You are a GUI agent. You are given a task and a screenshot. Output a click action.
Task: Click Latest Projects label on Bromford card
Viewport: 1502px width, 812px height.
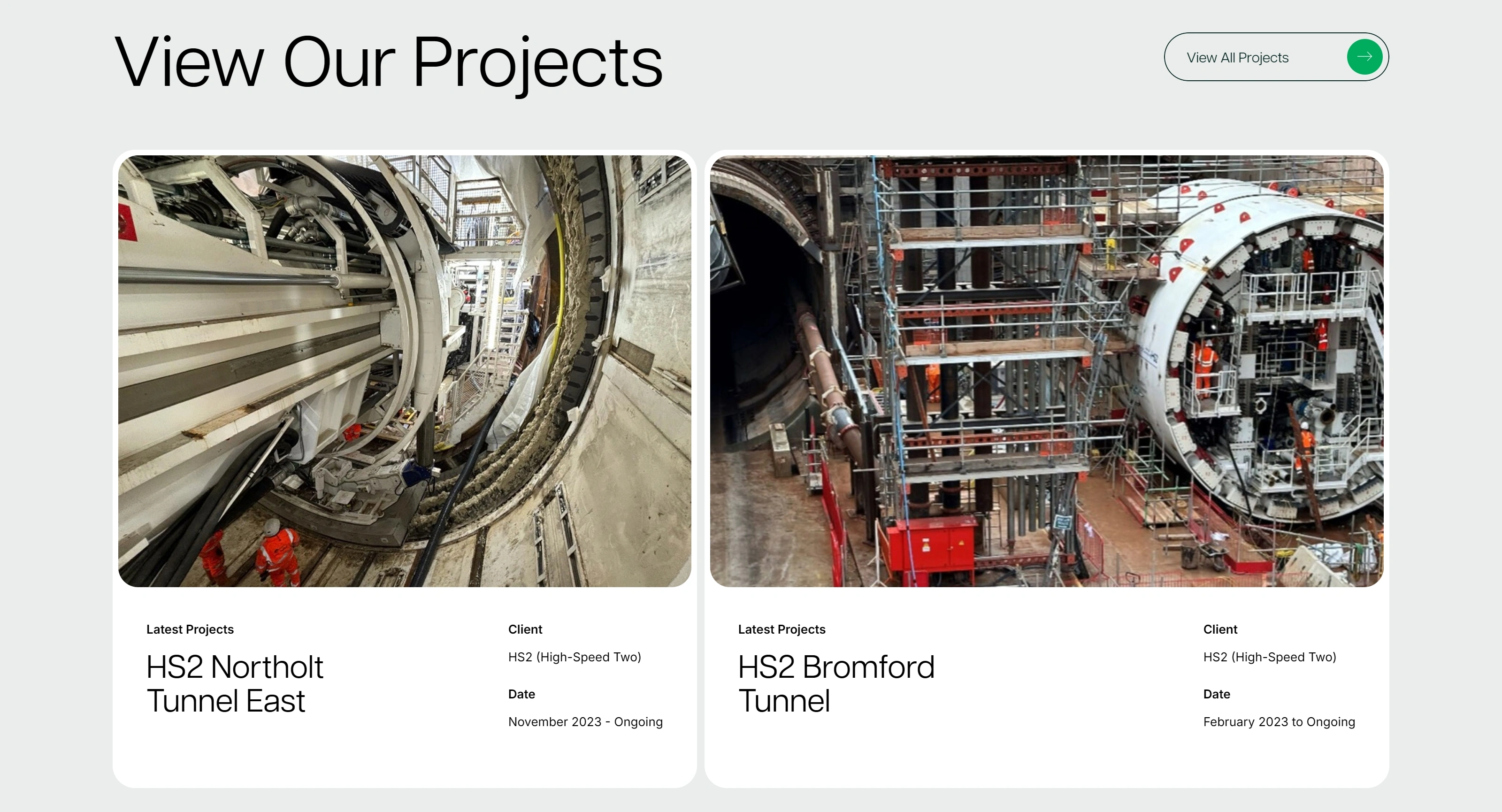[x=782, y=629]
